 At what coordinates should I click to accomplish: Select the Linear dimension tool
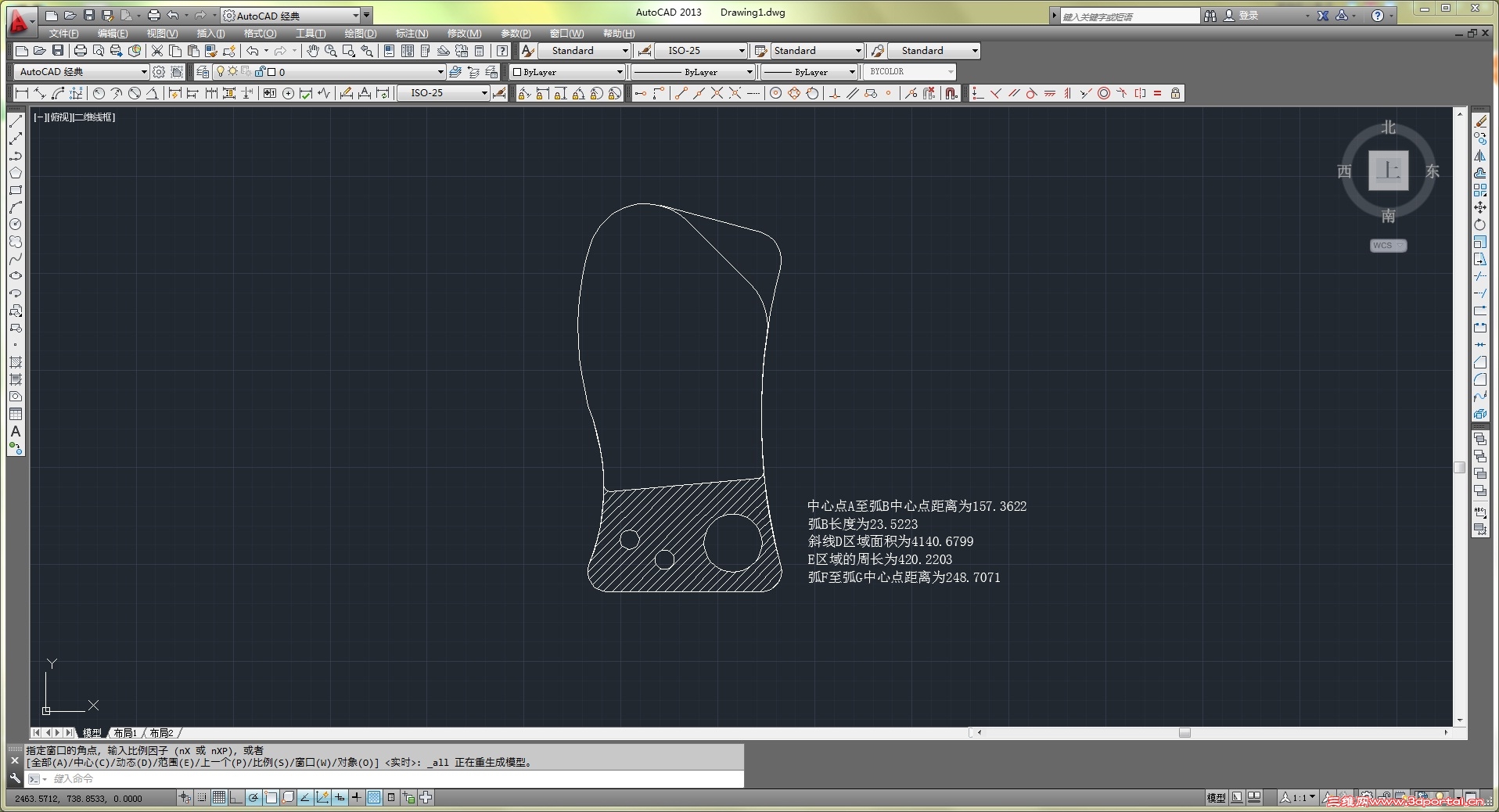[x=22, y=93]
